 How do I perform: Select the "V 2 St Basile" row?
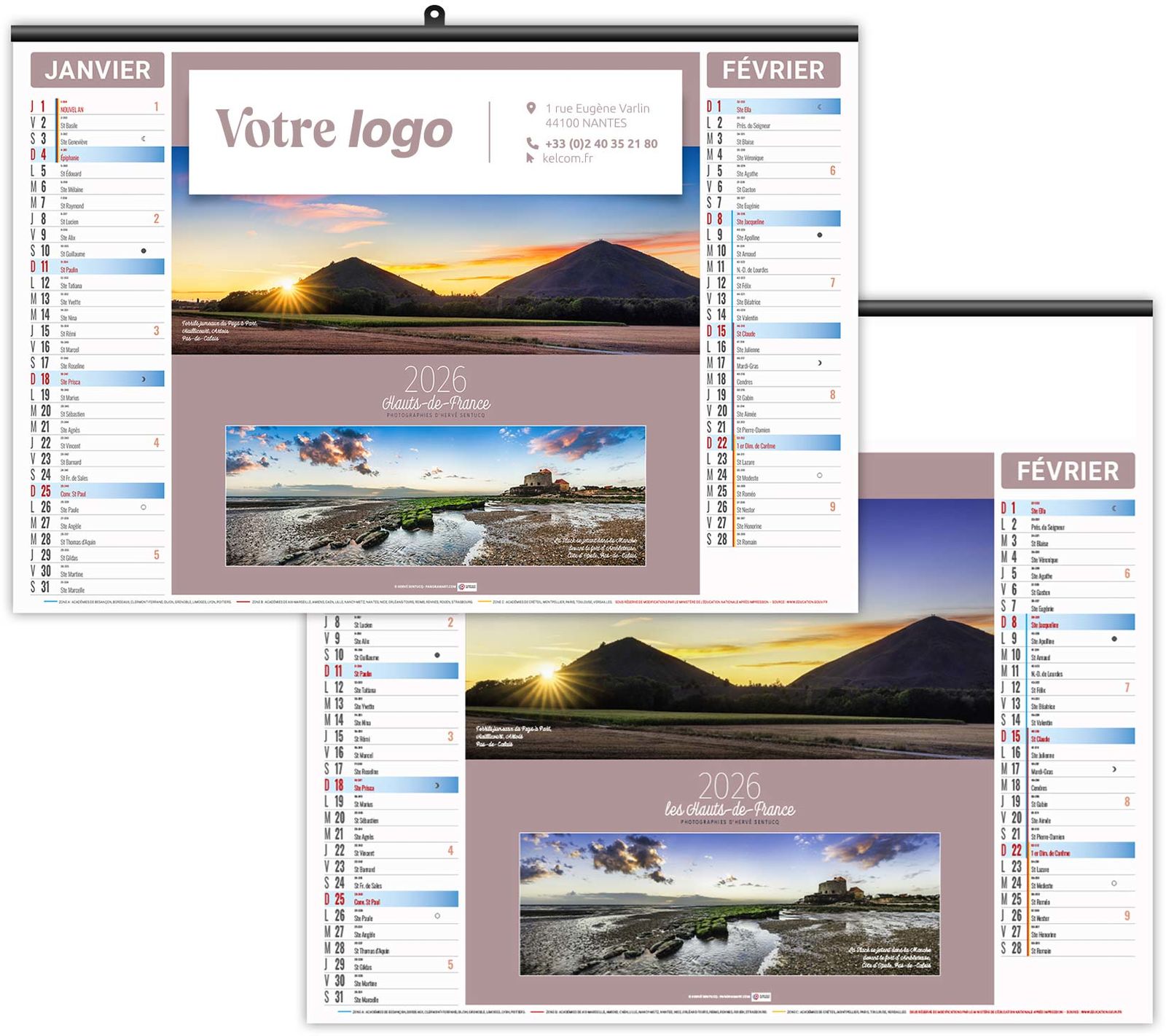tap(98, 122)
